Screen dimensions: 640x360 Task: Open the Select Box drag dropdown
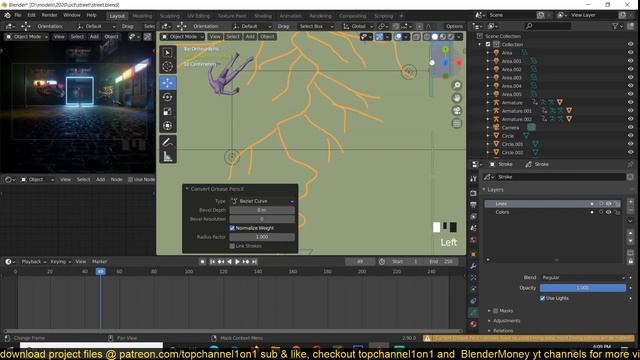tap(315, 26)
